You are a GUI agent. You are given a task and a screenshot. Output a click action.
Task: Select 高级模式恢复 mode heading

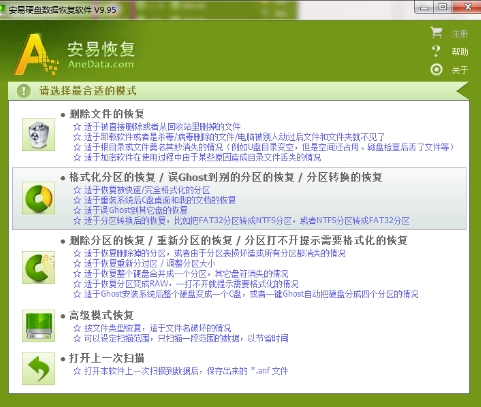click(x=101, y=315)
